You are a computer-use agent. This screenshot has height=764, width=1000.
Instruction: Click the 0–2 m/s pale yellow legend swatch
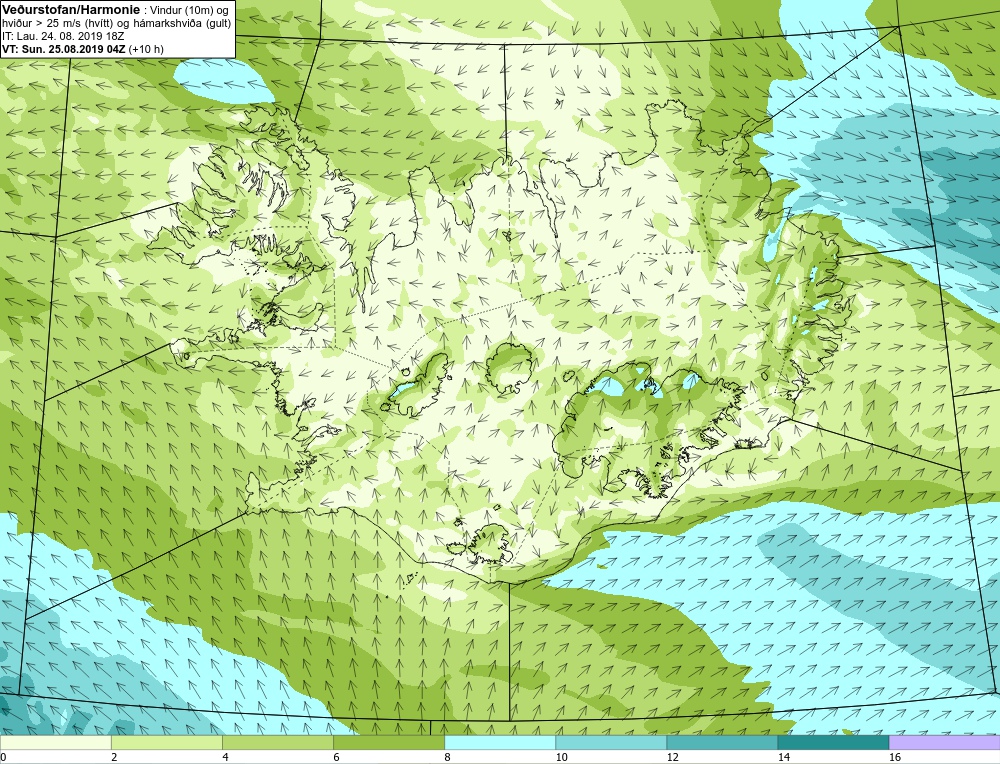(x=55, y=742)
